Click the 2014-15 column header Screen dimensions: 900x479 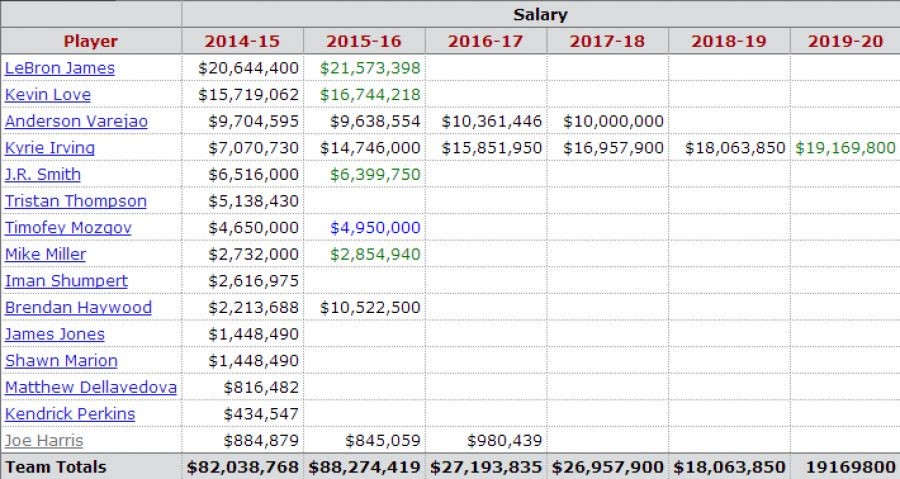click(242, 41)
